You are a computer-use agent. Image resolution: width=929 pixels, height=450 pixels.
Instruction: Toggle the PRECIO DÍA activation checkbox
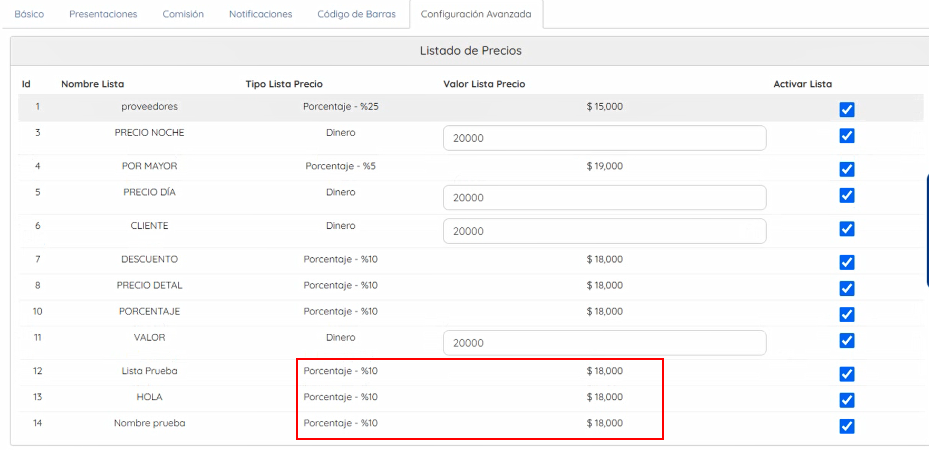[847, 195]
